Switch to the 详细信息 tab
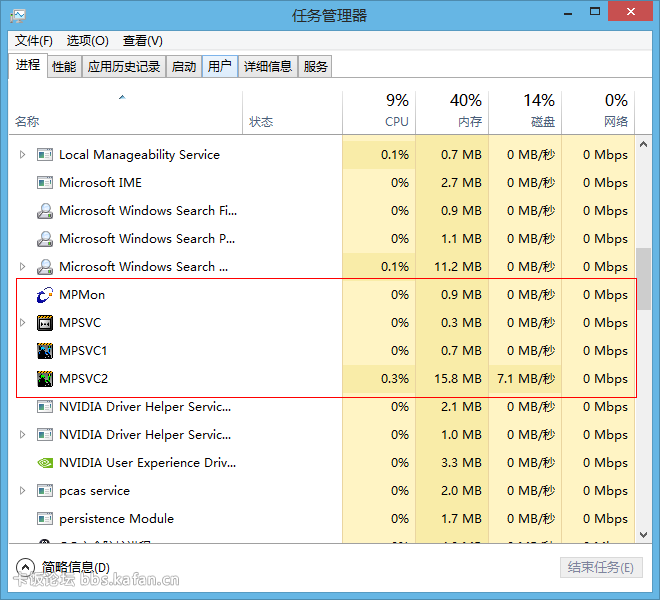This screenshot has height=600, width=660. [267, 67]
